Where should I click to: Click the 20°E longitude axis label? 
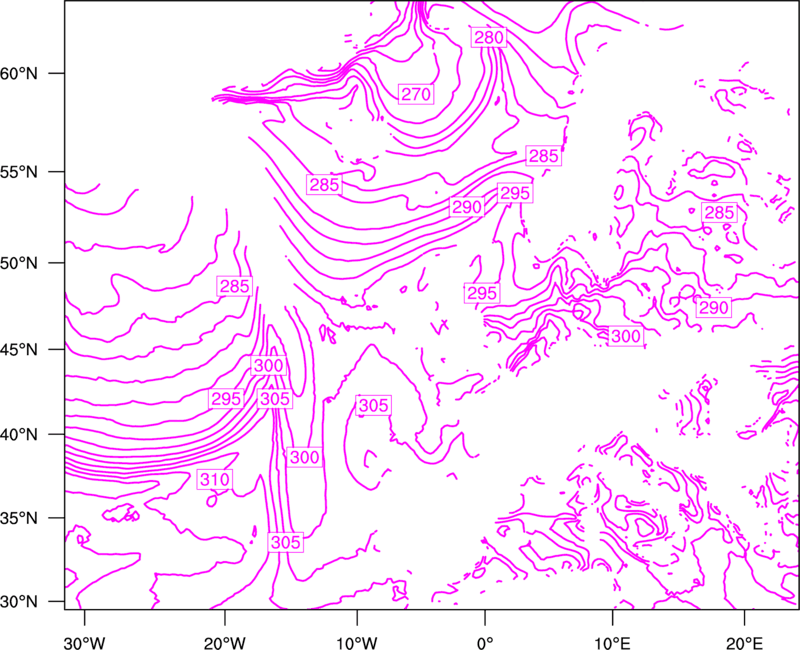pos(744,643)
